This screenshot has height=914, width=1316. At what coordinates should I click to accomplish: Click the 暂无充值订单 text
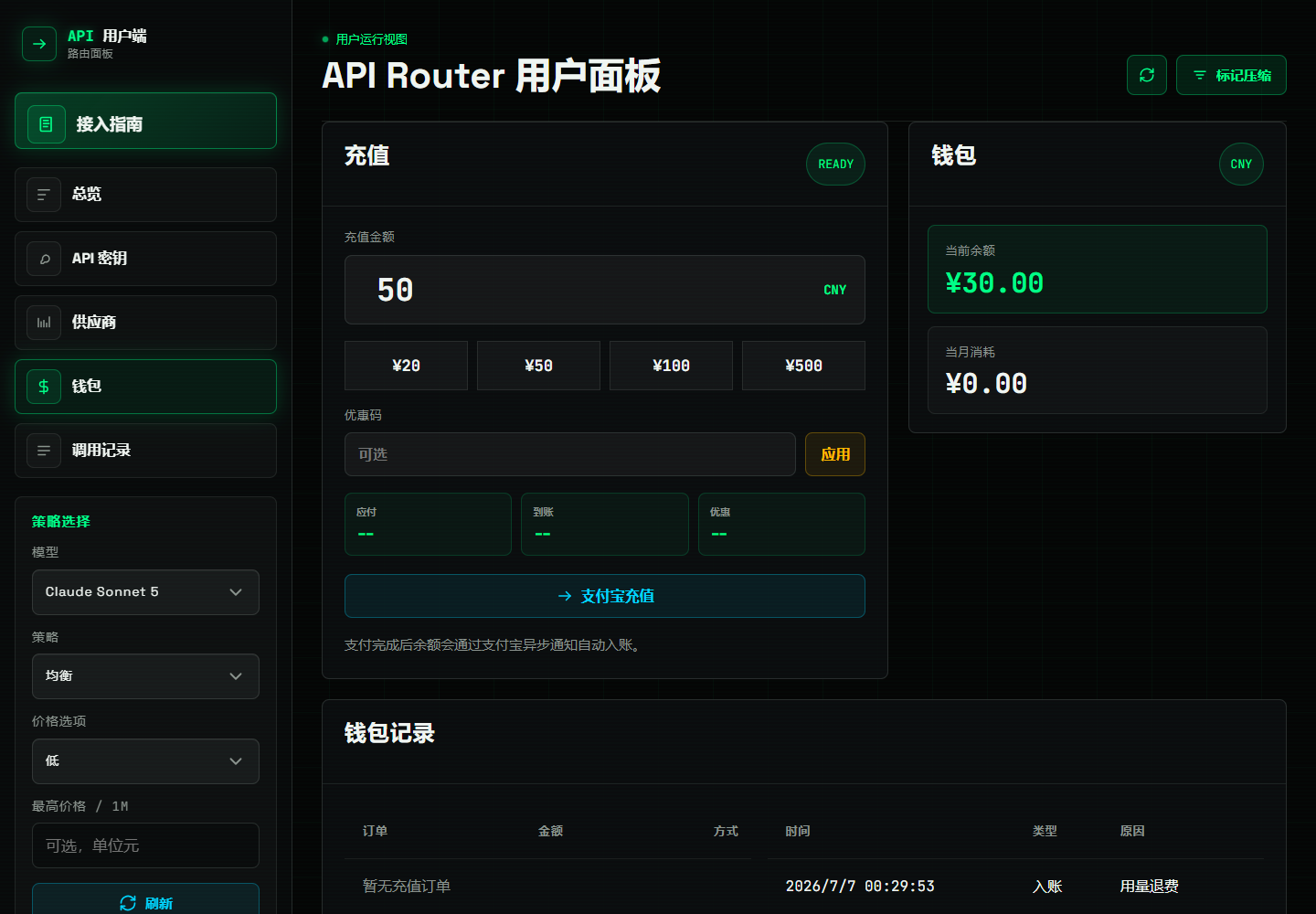[x=407, y=887]
